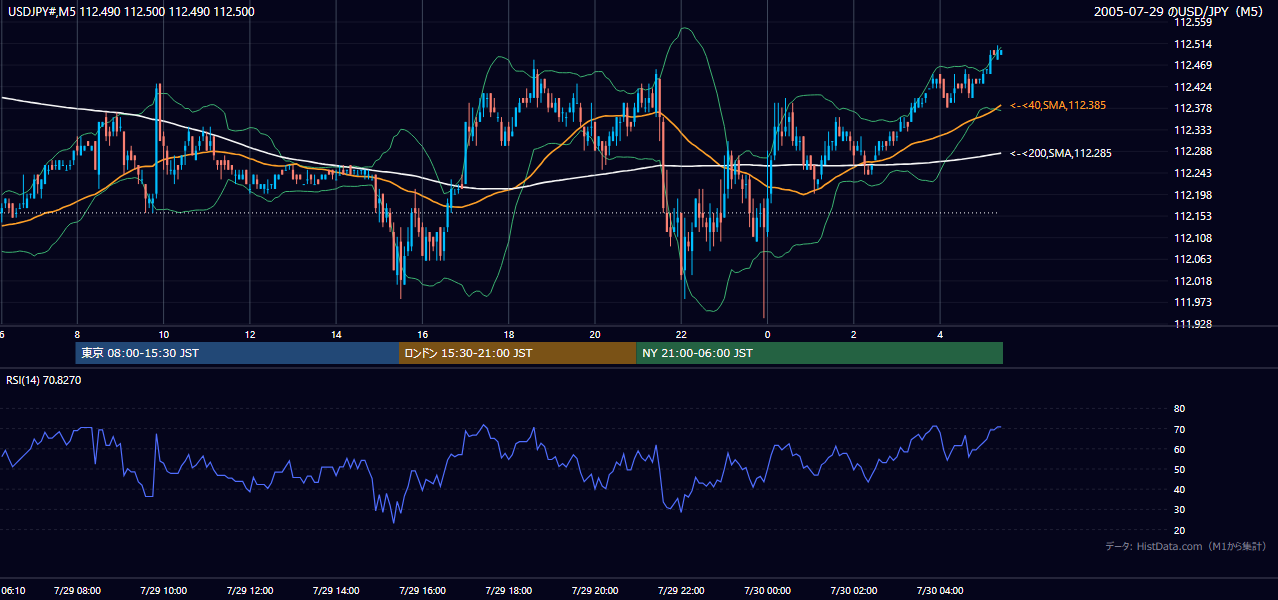Click the 7/30 02:00 time axis label
Viewport: 1278px width, 600px height.
pos(854,591)
